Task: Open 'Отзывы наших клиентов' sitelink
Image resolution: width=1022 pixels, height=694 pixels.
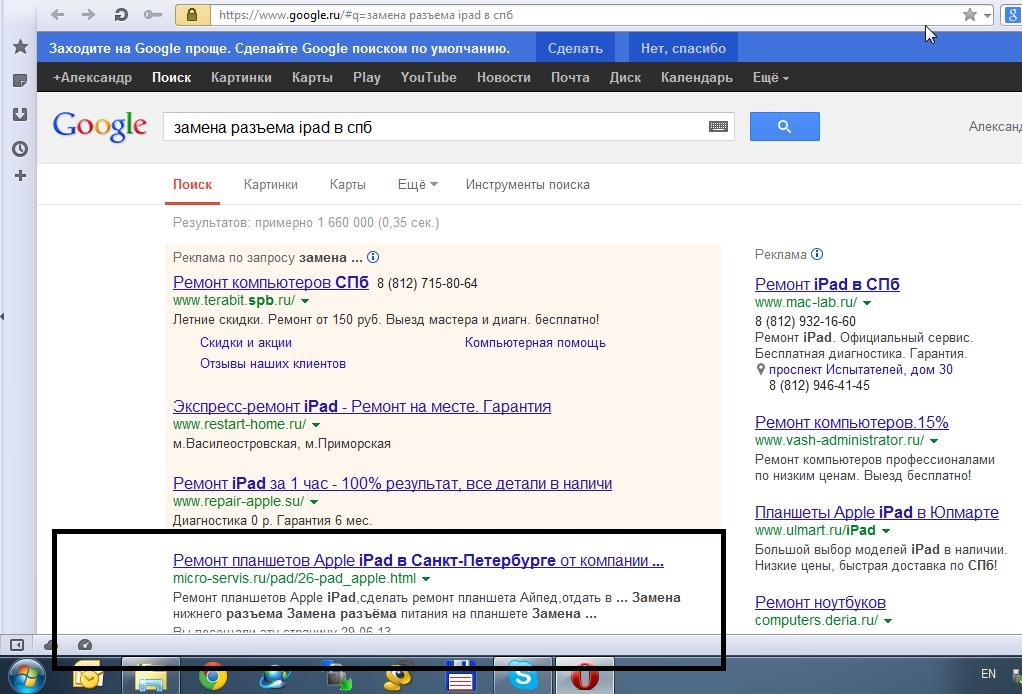Action: pyautogui.click(x=272, y=364)
